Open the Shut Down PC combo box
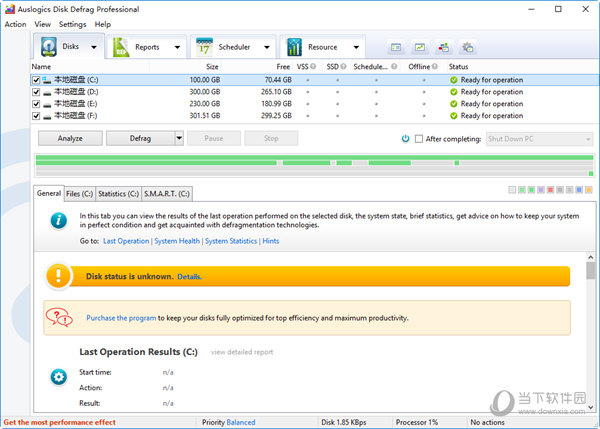The width and height of the screenshot is (600, 429). (540, 139)
